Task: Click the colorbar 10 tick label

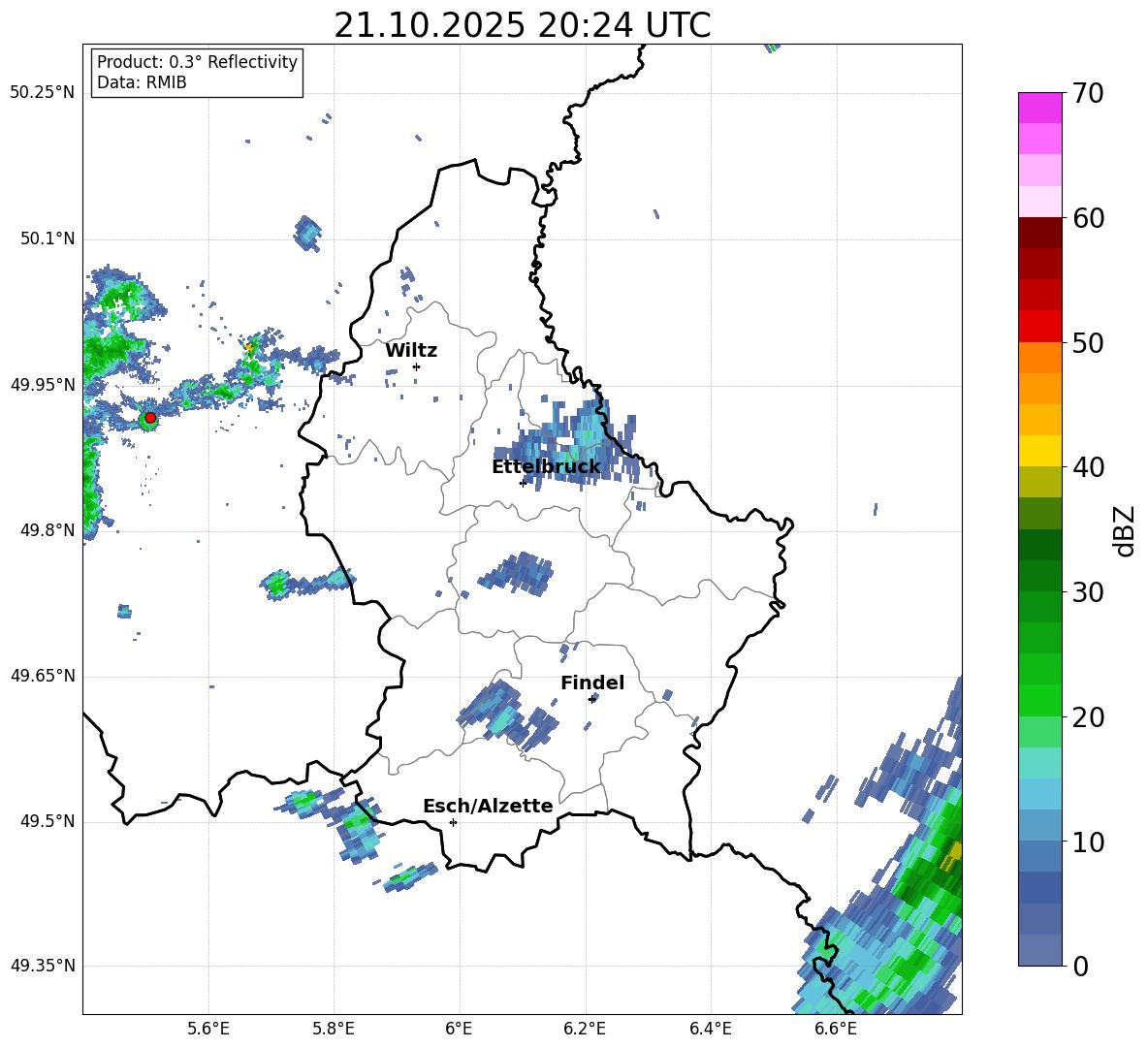Action: click(1088, 842)
